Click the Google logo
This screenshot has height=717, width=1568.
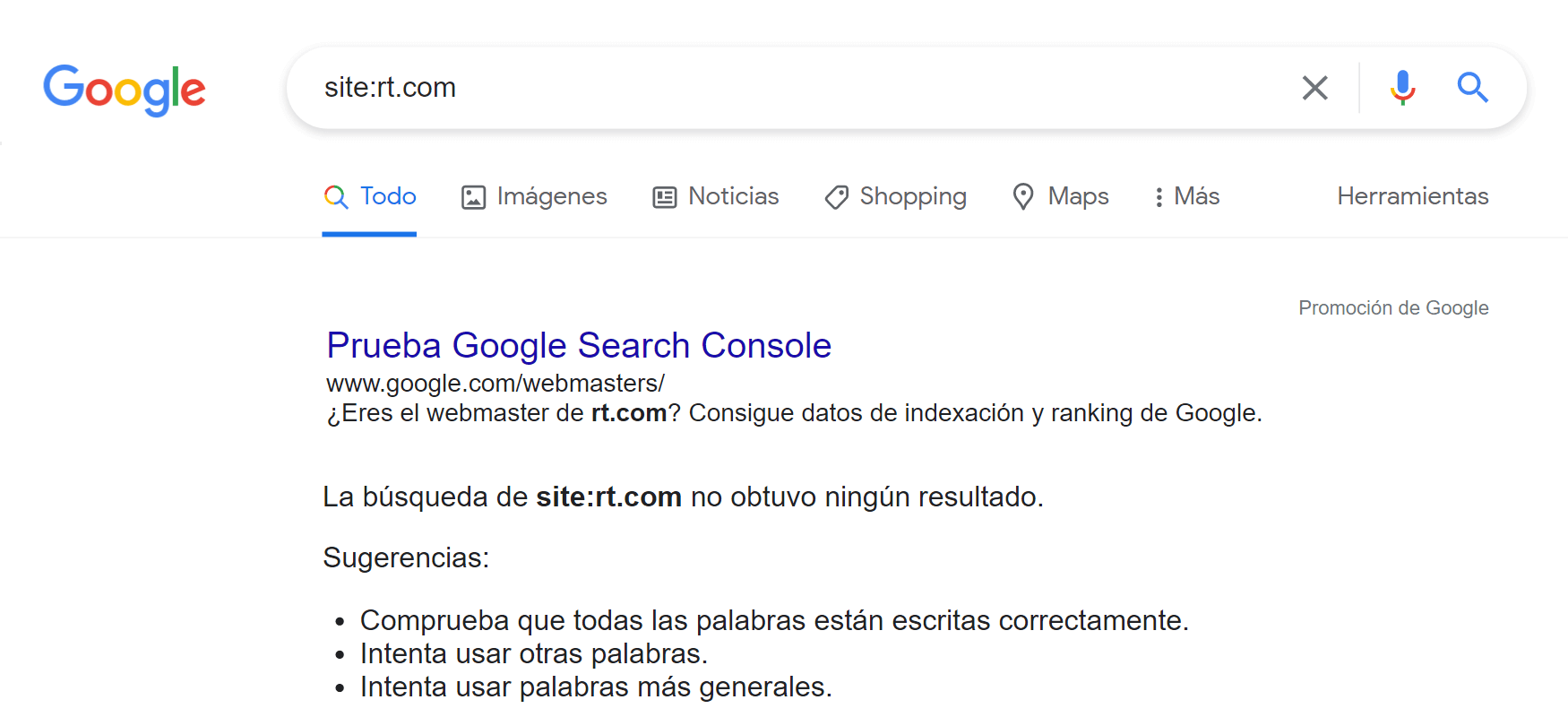pos(125,89)
